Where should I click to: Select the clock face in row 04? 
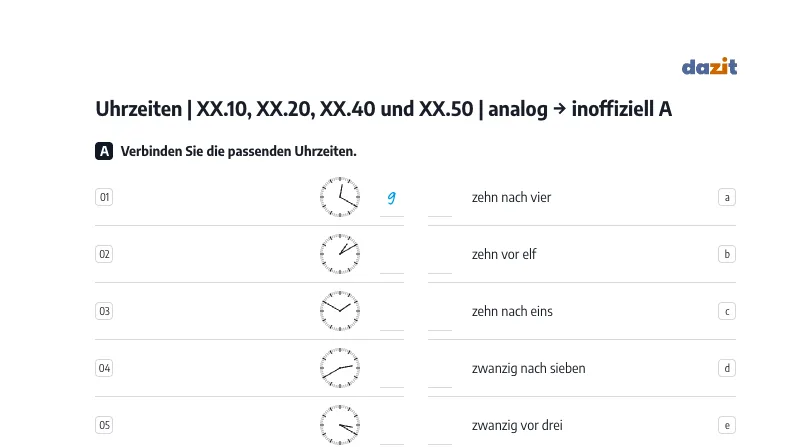coord(340,368)
